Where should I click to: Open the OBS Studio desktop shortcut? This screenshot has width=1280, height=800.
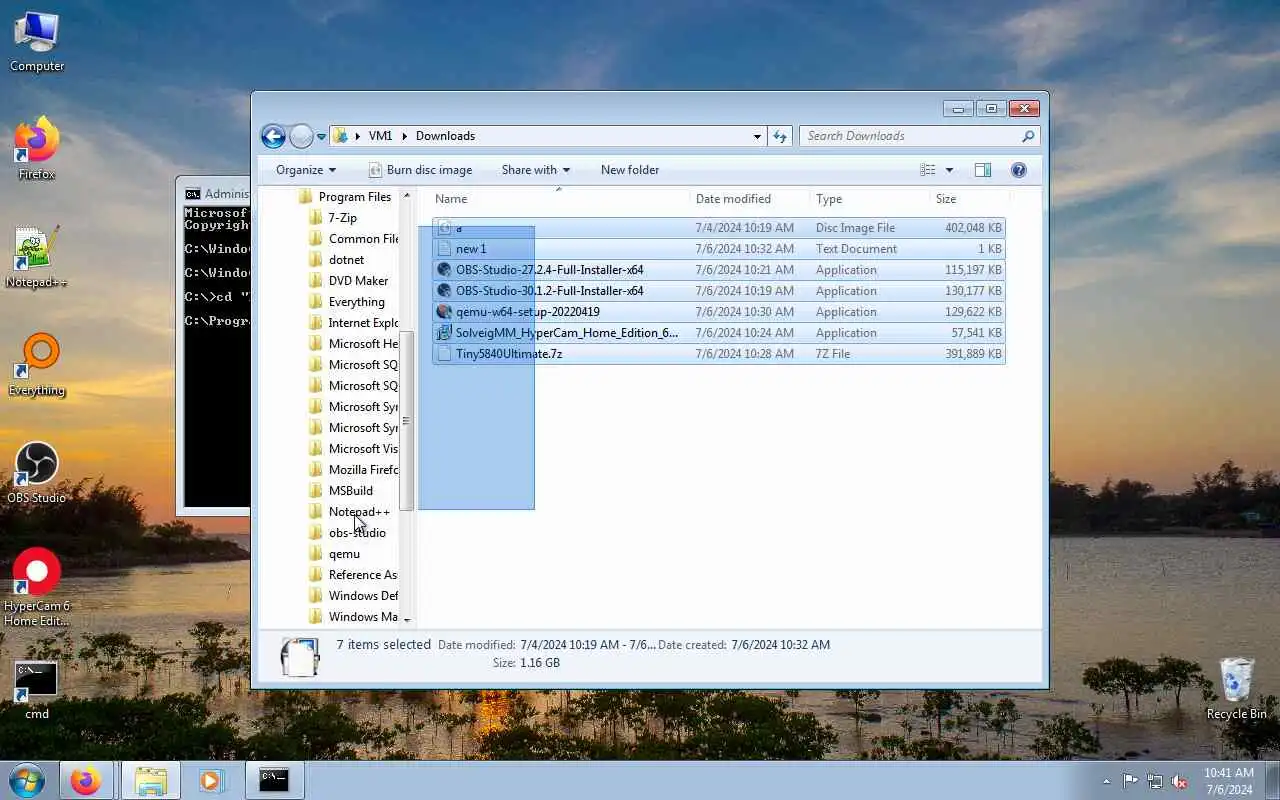click(37, 473)
